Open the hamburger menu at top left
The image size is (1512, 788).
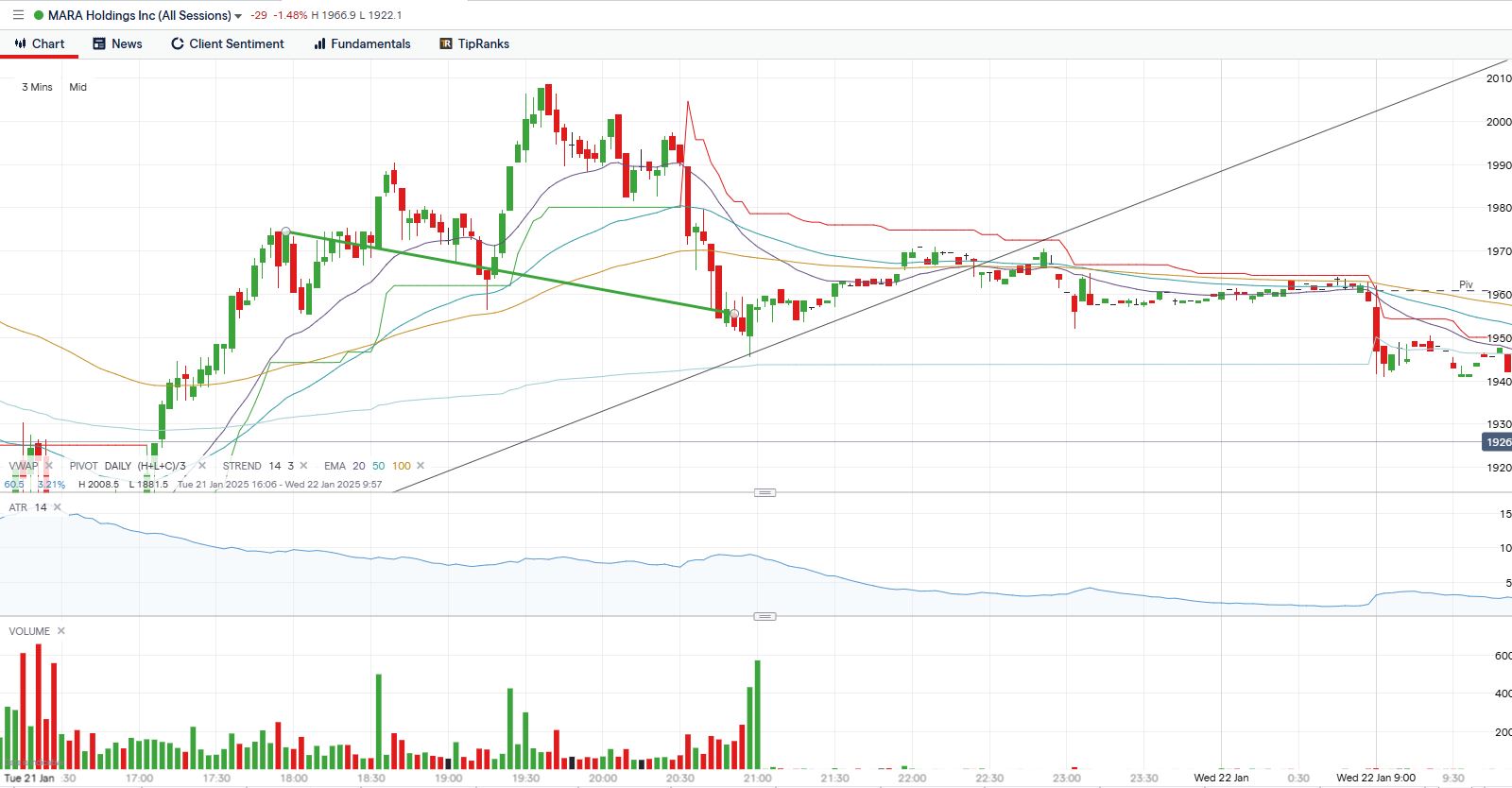pyautogui.click(x=18, y=15)
